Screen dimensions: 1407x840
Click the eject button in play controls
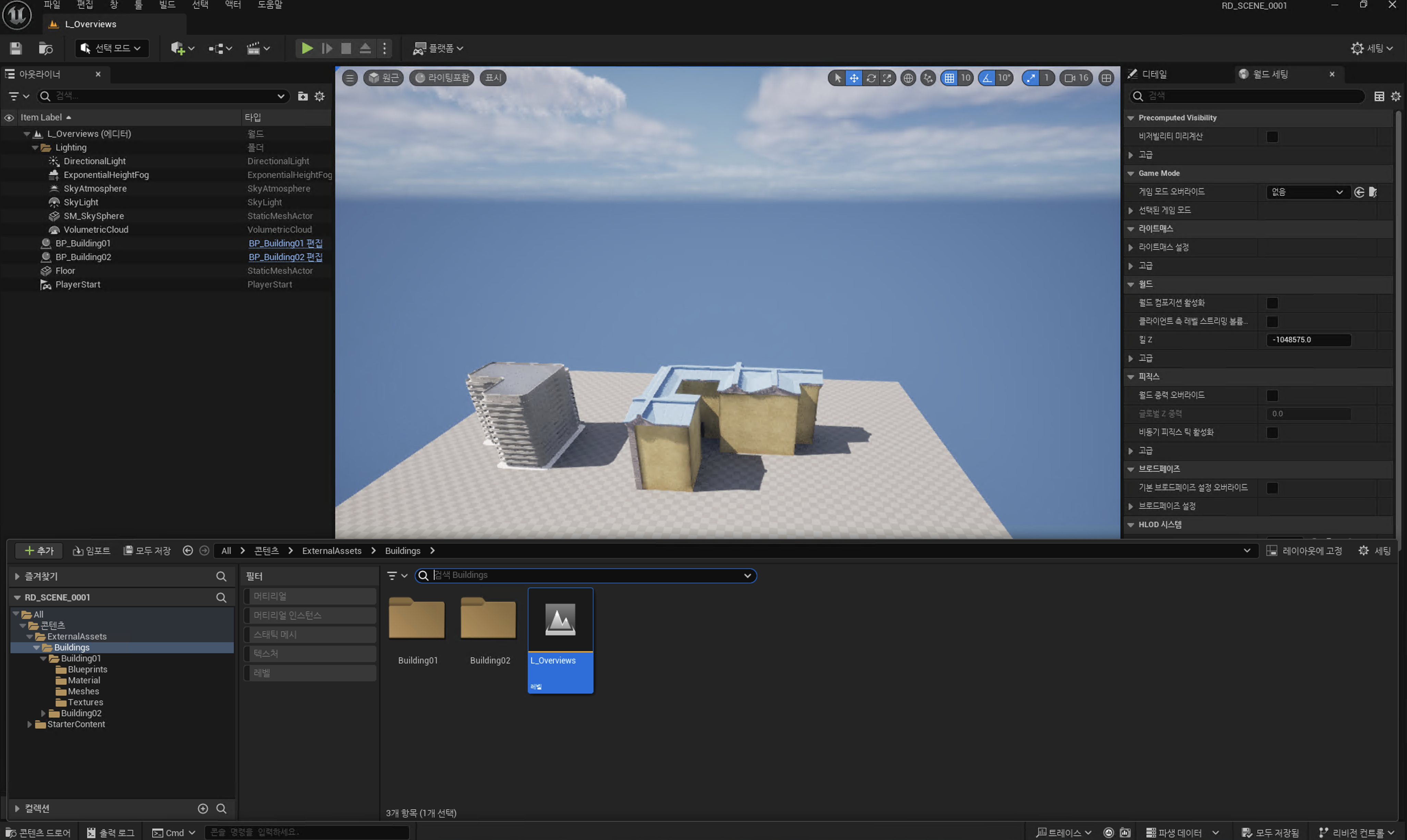point(365,48)
